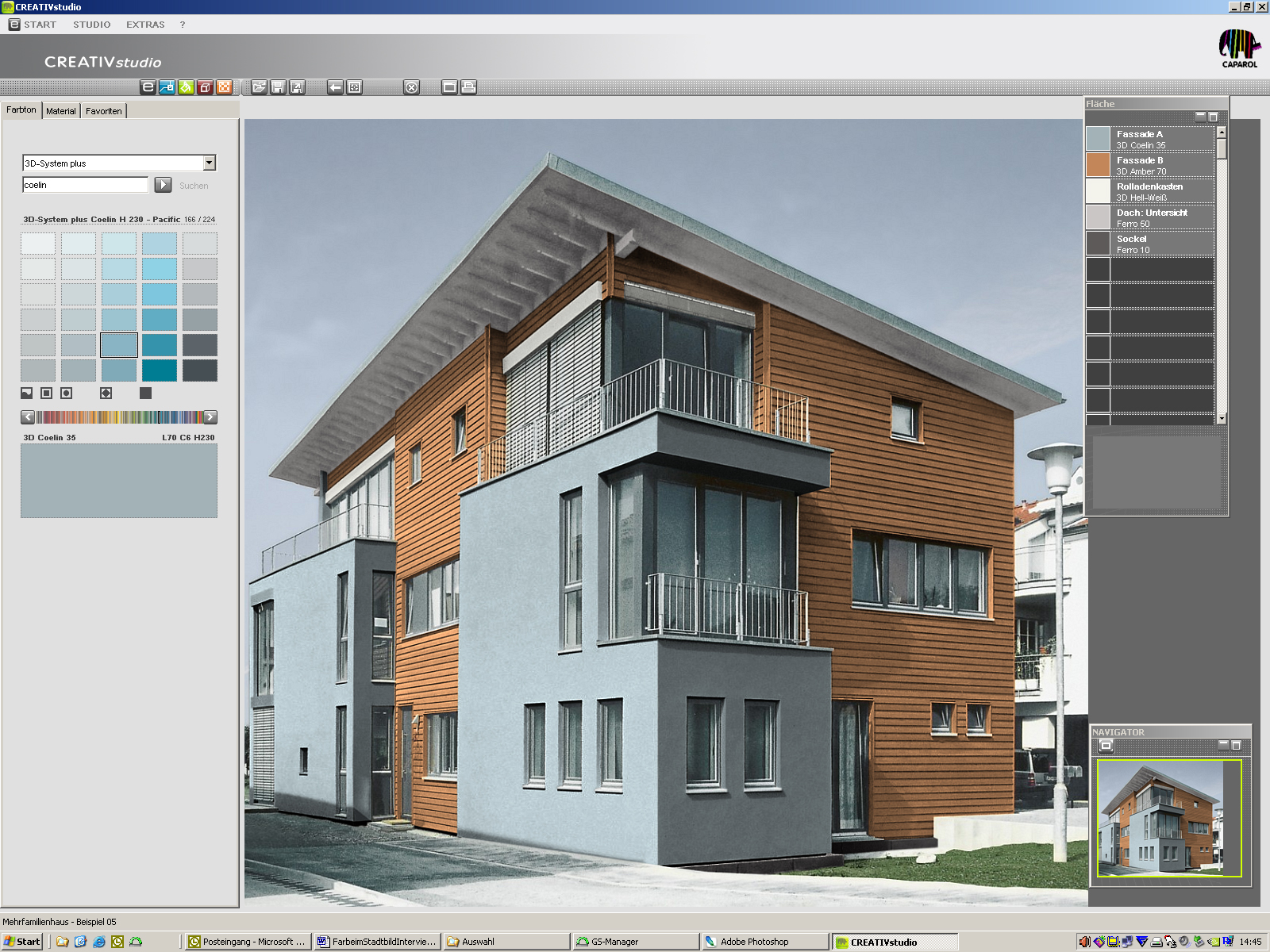Click the fit-to-frame toolbar icon
Image resolution: width=1270 pixels, height=952 pixels.
354,87
